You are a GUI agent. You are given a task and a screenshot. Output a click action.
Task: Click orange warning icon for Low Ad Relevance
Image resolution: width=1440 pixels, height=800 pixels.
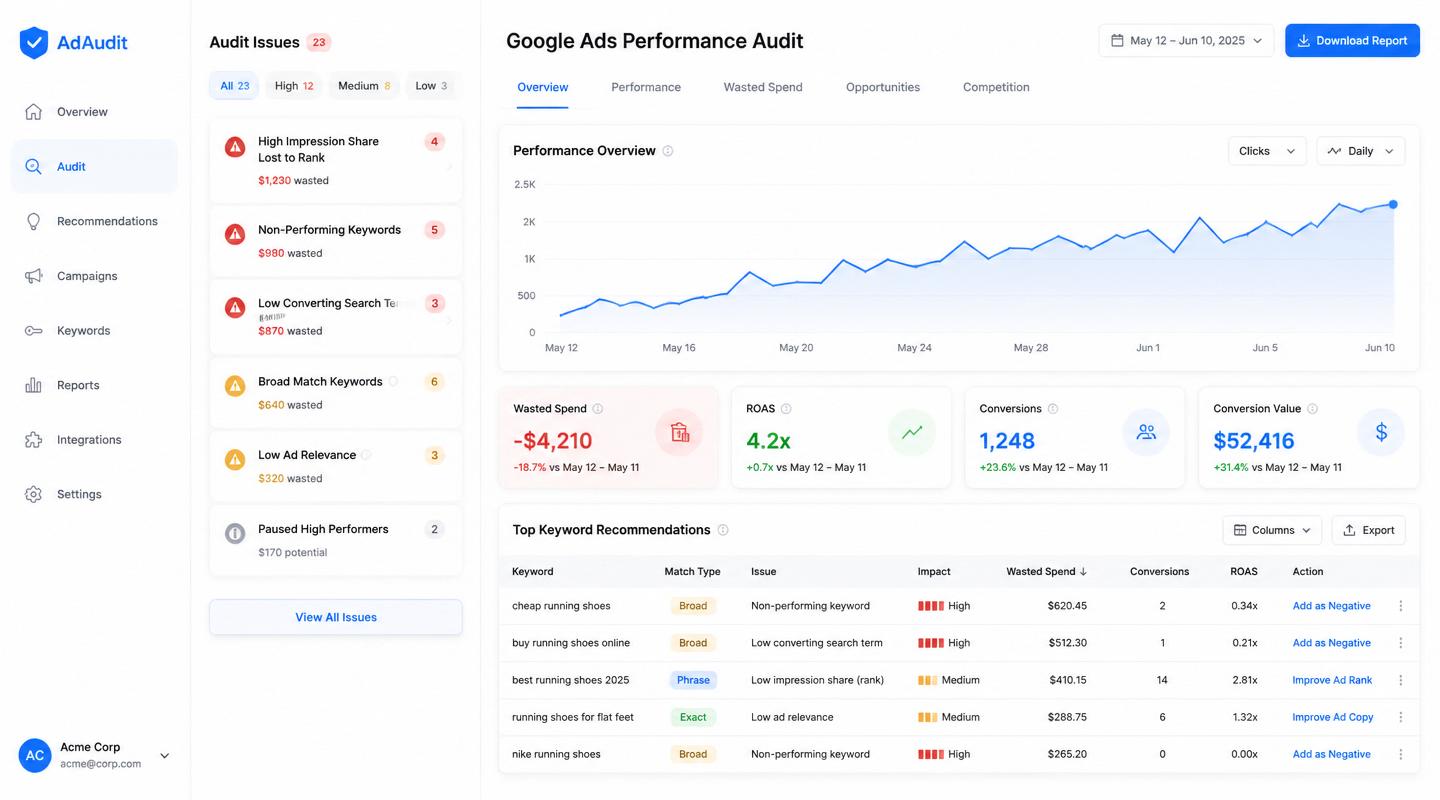pos(235,459)
